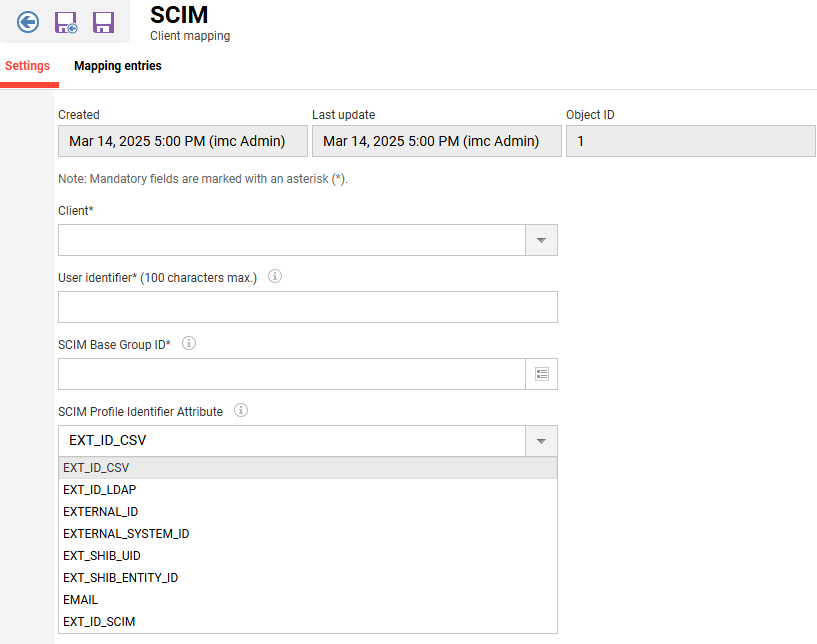The width and height of the screenshot is (817, 644).
Task: Expand the Client dropdown arrow
Action: 541,240
